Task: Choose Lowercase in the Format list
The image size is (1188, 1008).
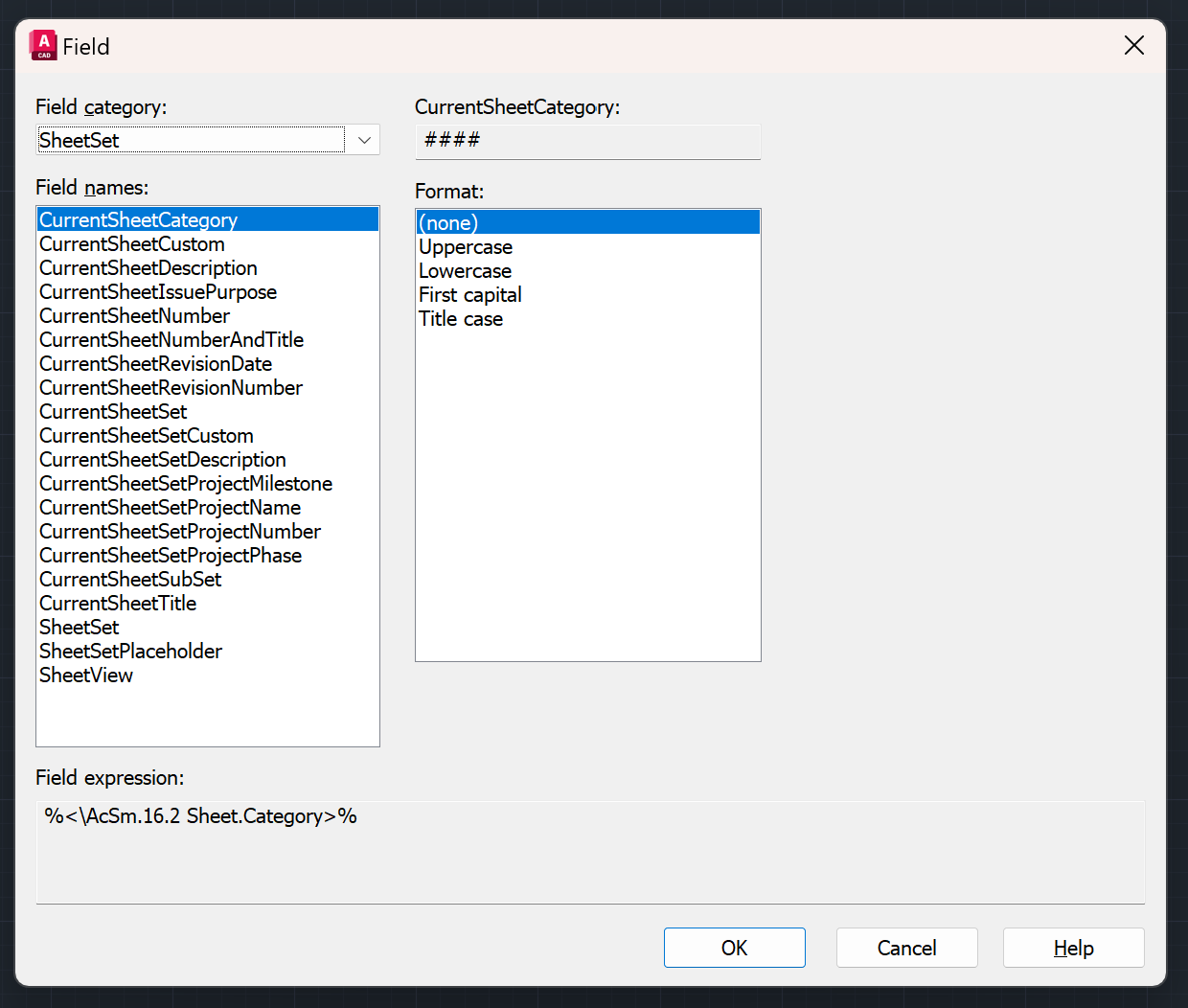Action: (x=465, y=271)
